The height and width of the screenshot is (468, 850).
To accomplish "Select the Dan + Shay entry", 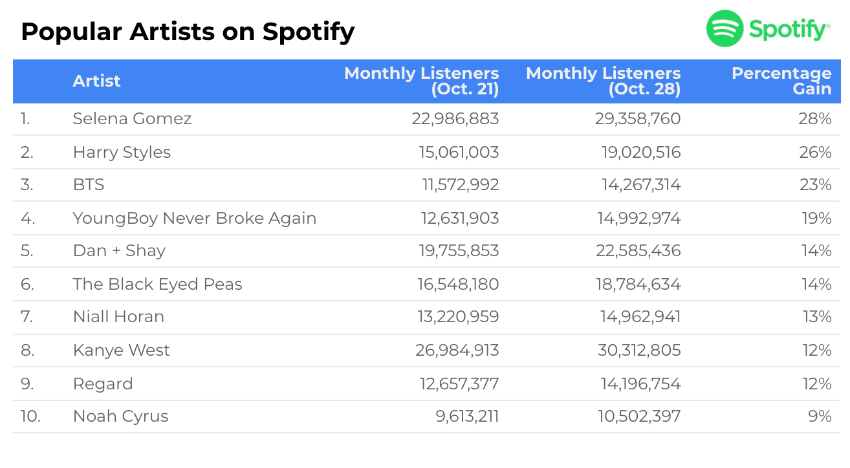I will pyautogui.click(x=119, y=251).
